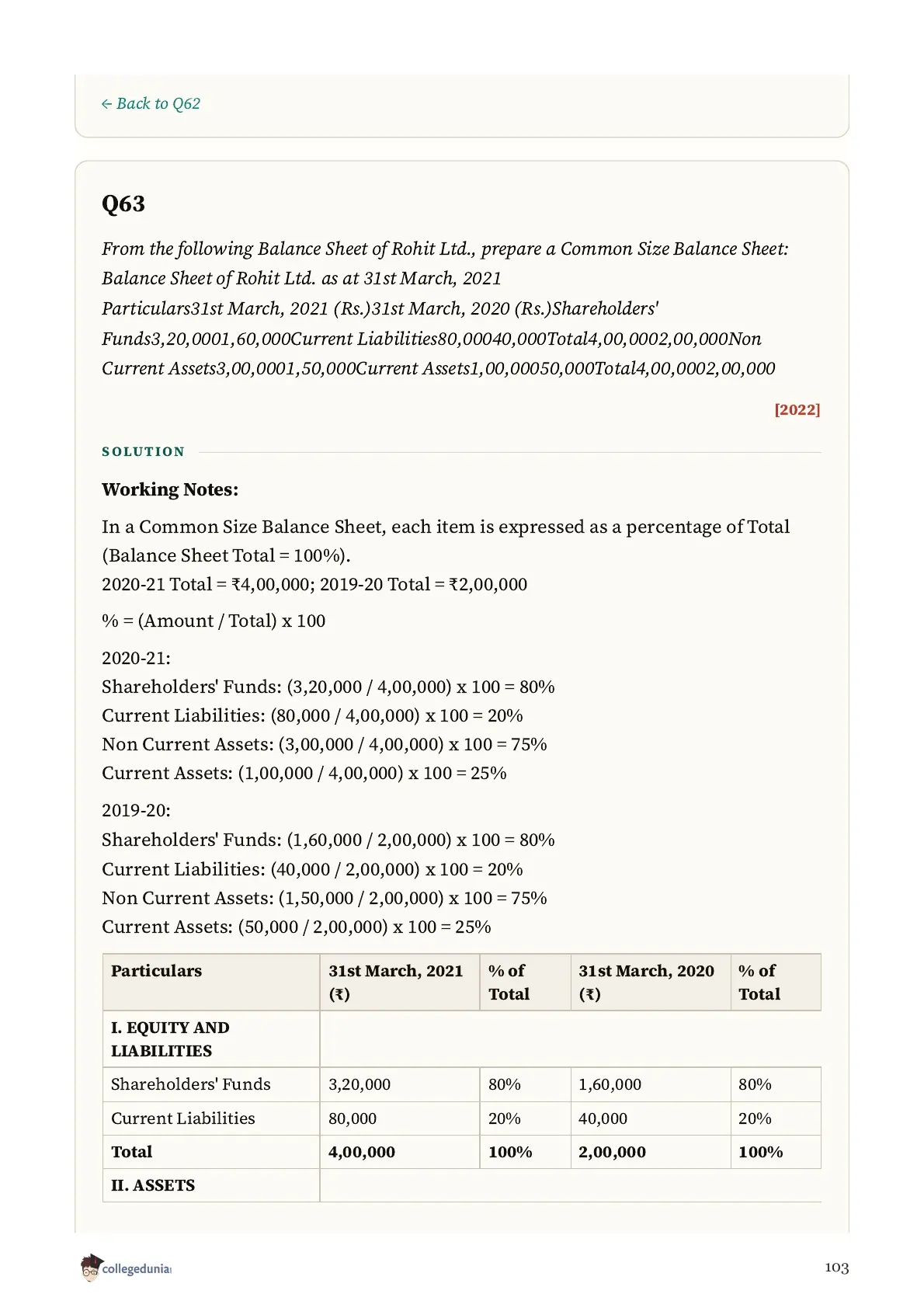Screen dimensions: 924x1308
Task: Click the I. EQUITY AND LIABILITIES row
Action: click(x=461, y=1039)
